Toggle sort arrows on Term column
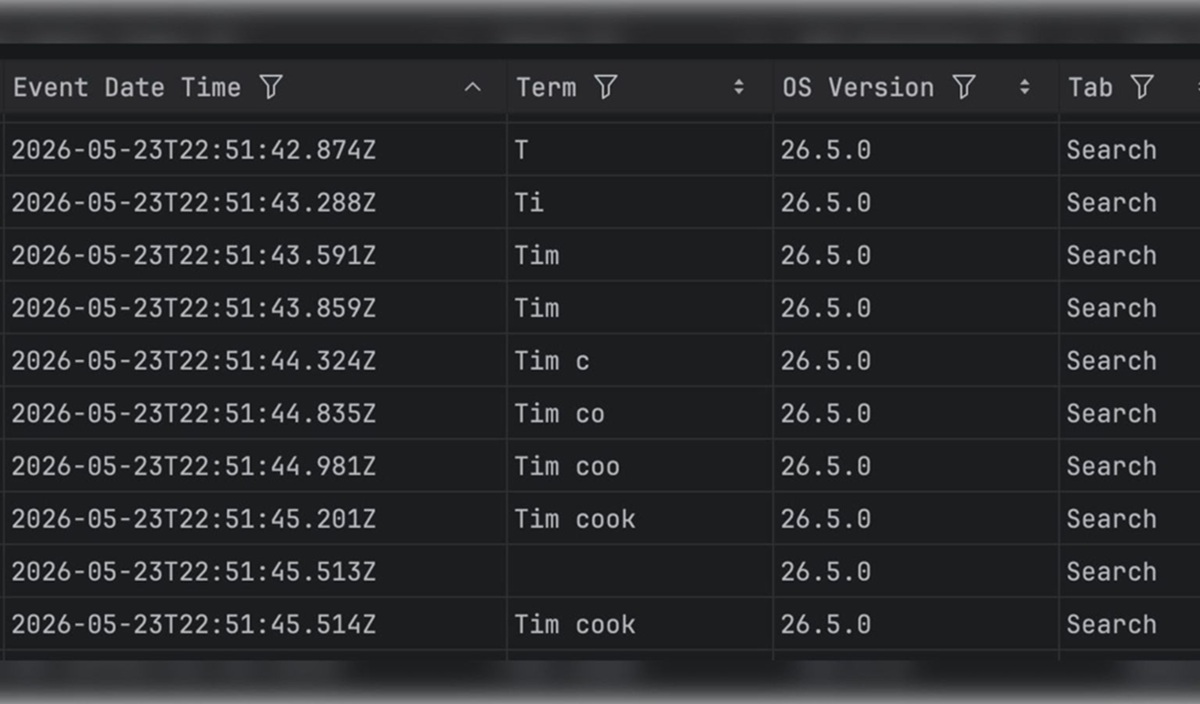This screenshot has height=704, width=1200. click(x=739, y=88)
